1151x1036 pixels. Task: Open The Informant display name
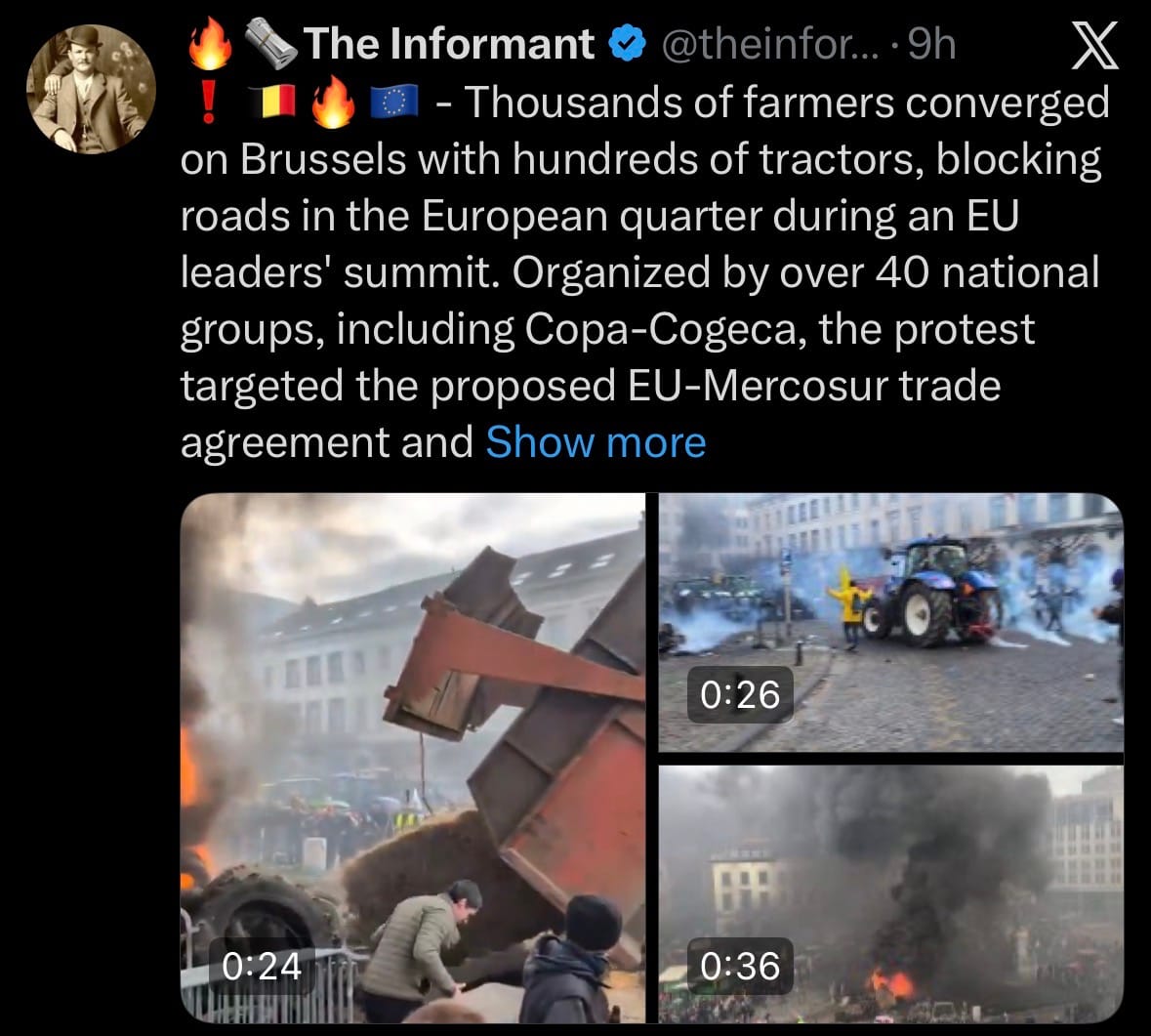click(448, 44)
